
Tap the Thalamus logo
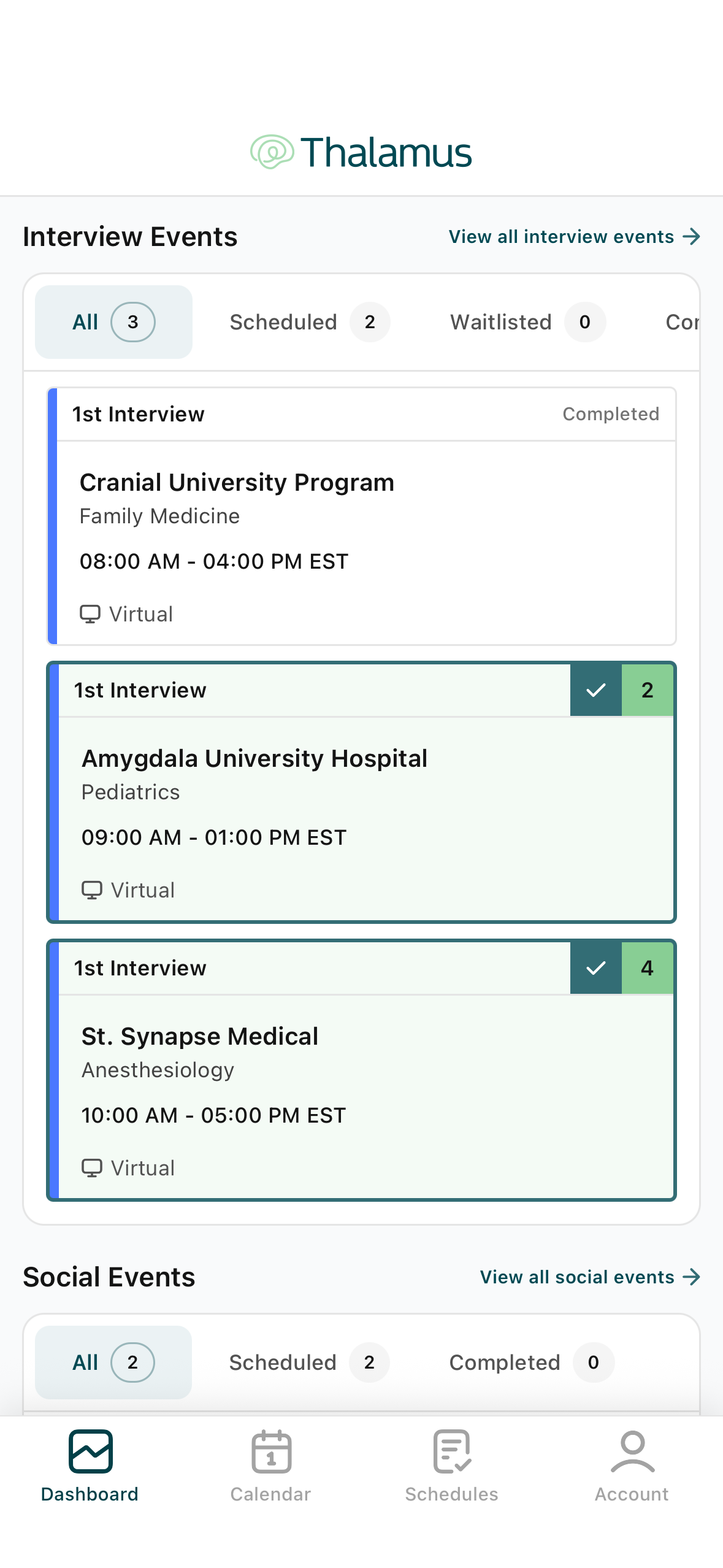tap(361, 152)
